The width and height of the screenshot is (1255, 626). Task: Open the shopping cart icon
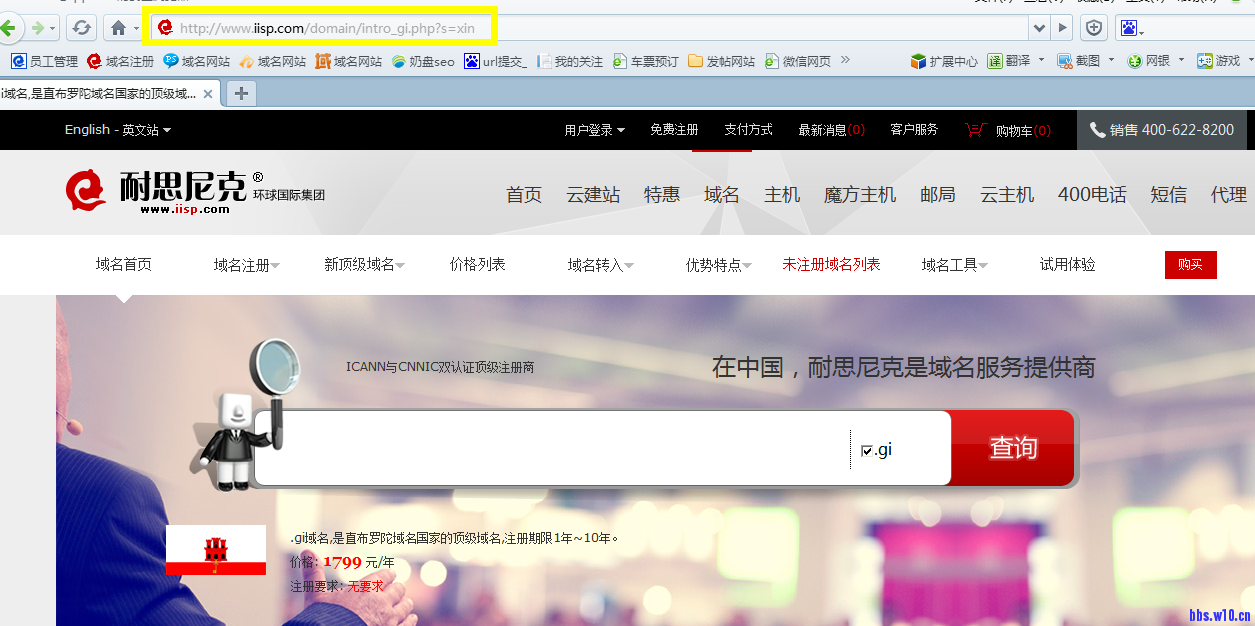(x=975, y=130)
